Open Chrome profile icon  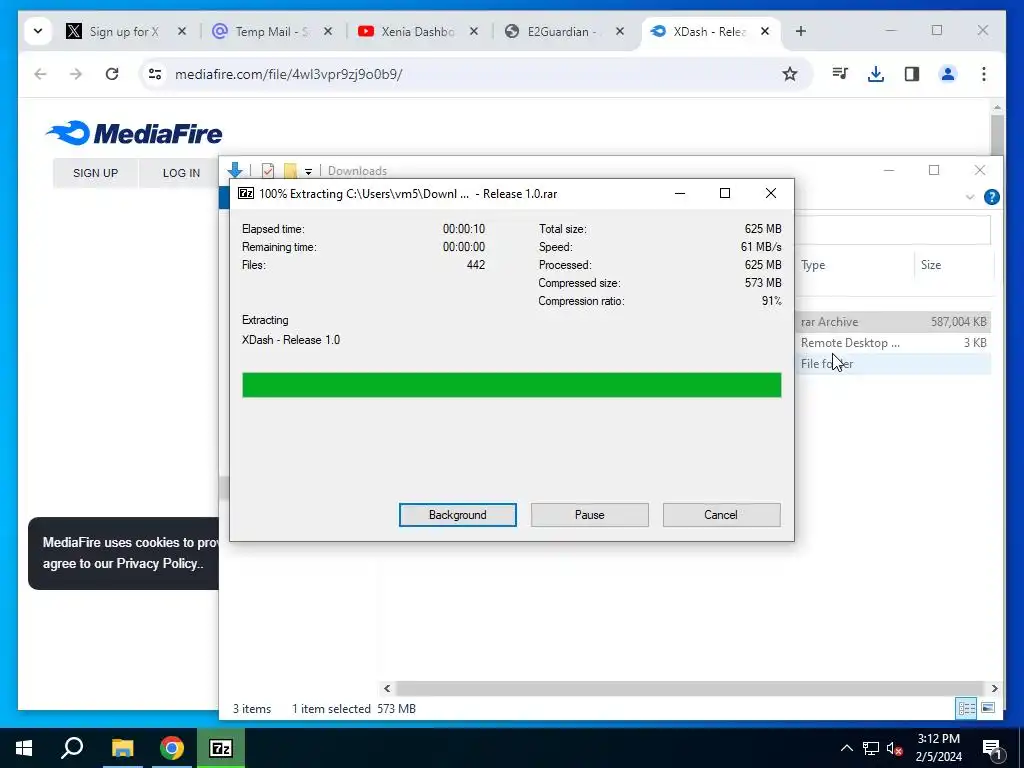point(948,74)
